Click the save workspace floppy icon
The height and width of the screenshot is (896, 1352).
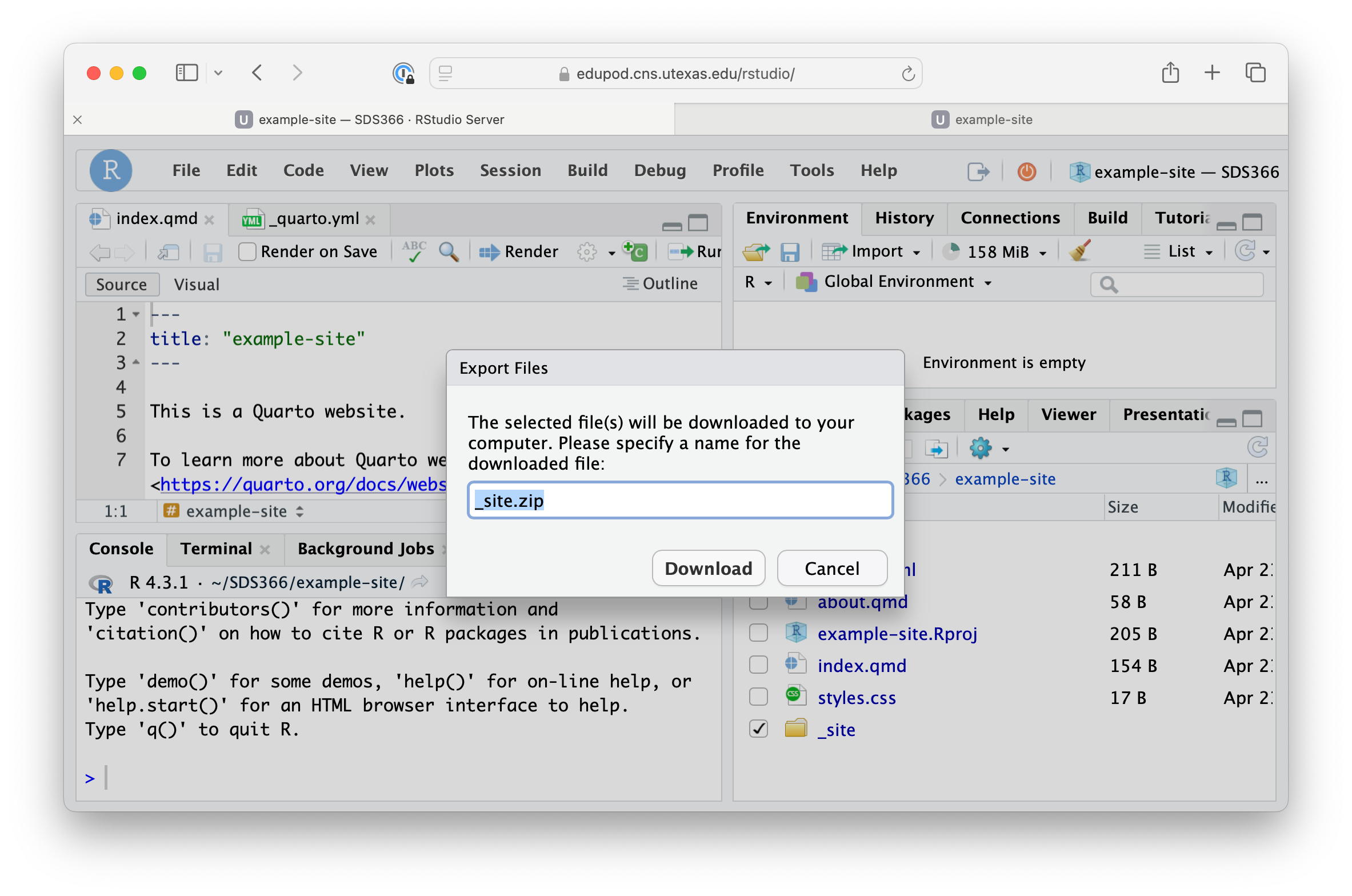click(x=790, y=252)
